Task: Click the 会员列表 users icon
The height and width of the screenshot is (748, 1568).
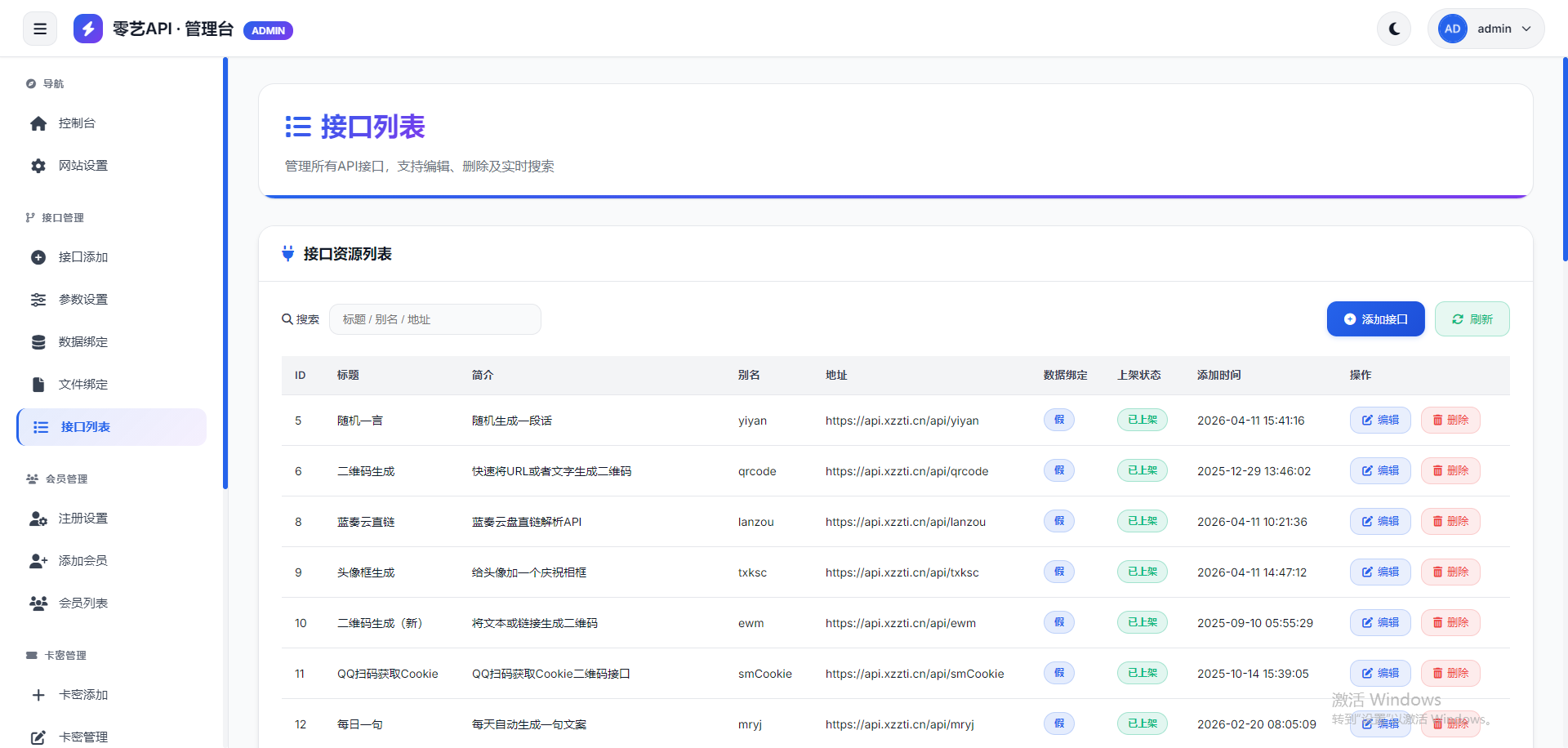Action: pos(38,603)
